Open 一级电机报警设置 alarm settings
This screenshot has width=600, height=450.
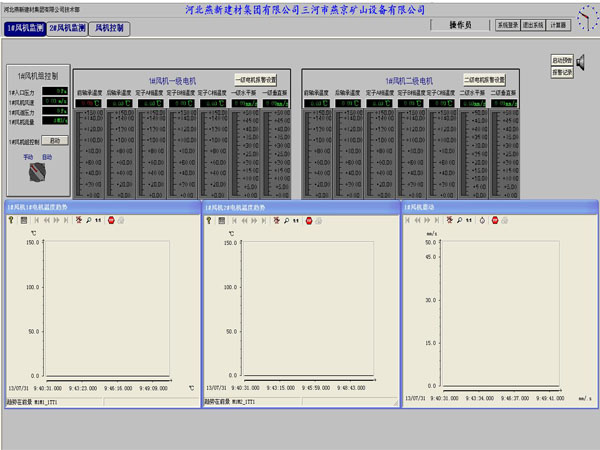point(255,80)
